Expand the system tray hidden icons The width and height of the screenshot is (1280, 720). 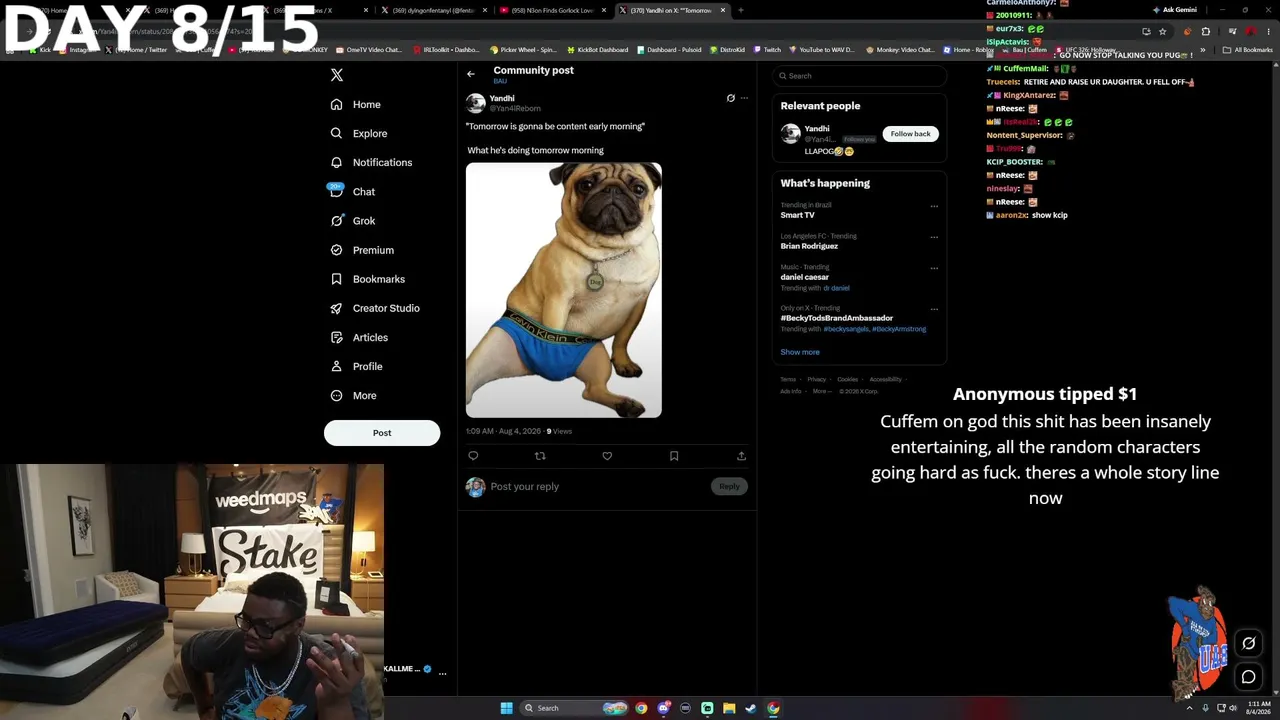tap(1190, 708)
